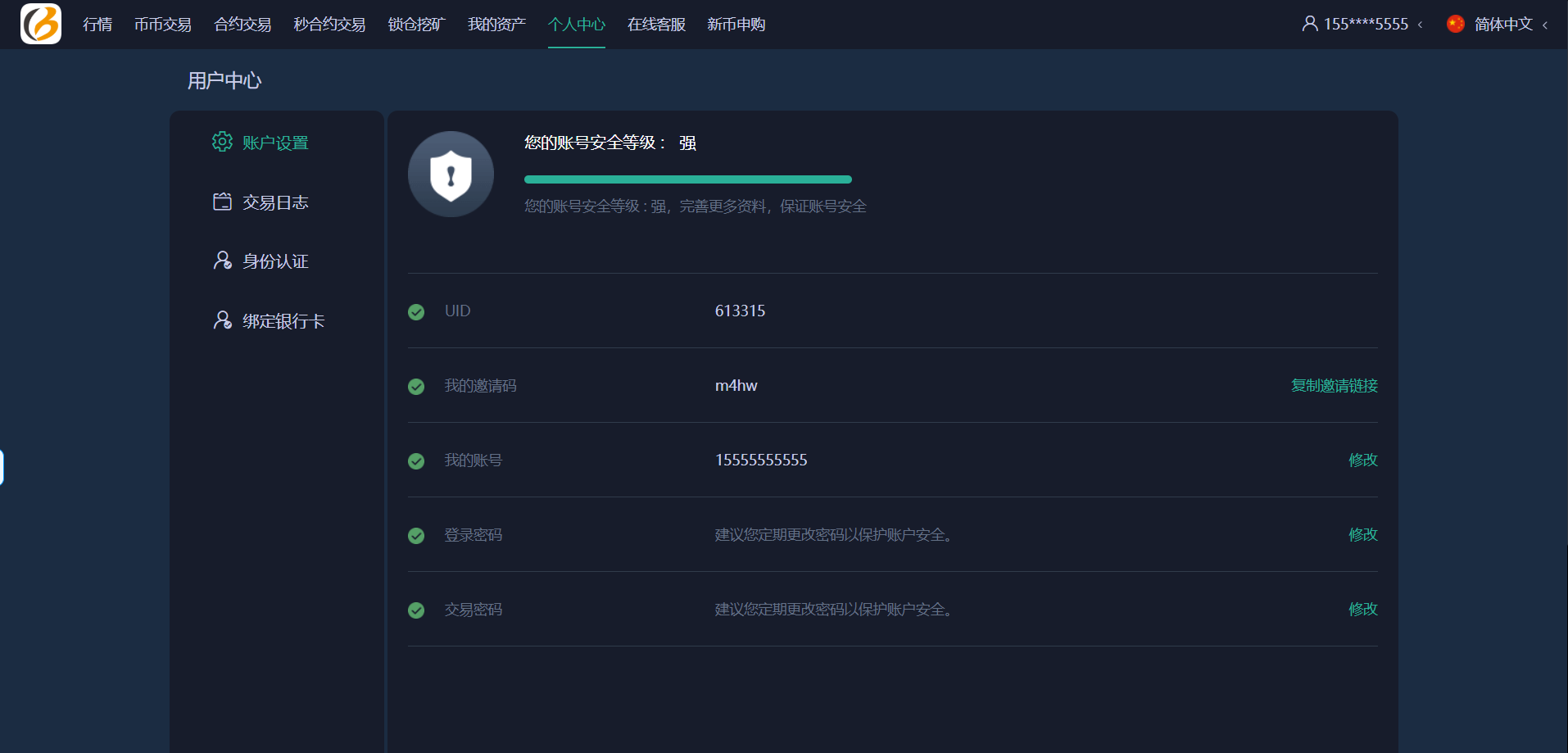Screen dimensions: 1568x753
Task: Click the green checkmark beside UID
Action: (416, 311)
